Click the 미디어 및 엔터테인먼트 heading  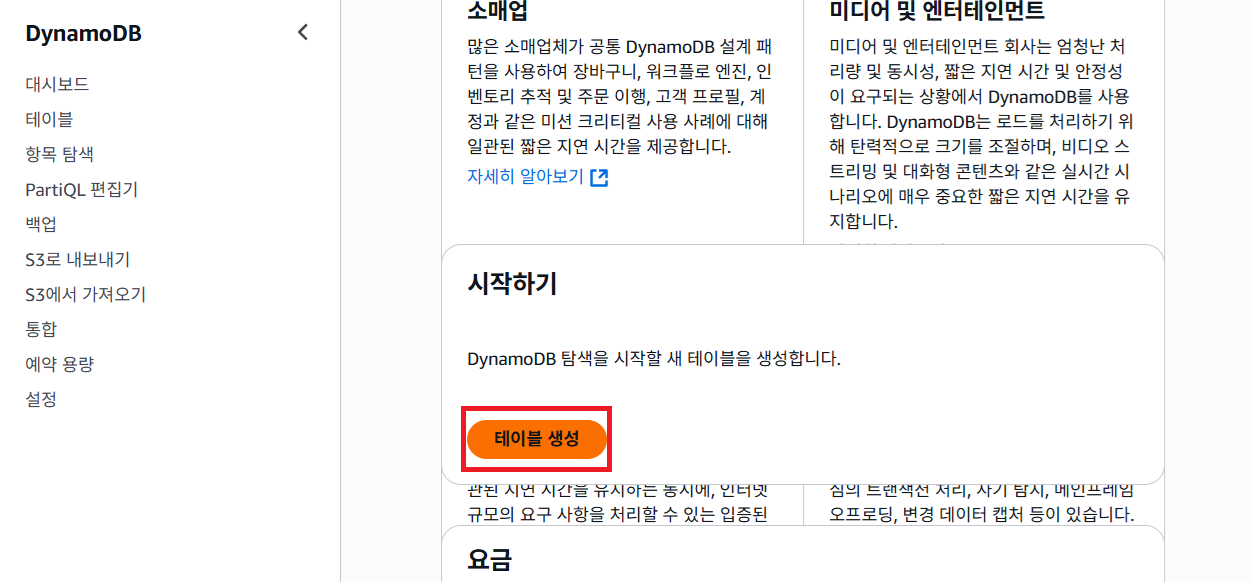(x=937, y=11)
